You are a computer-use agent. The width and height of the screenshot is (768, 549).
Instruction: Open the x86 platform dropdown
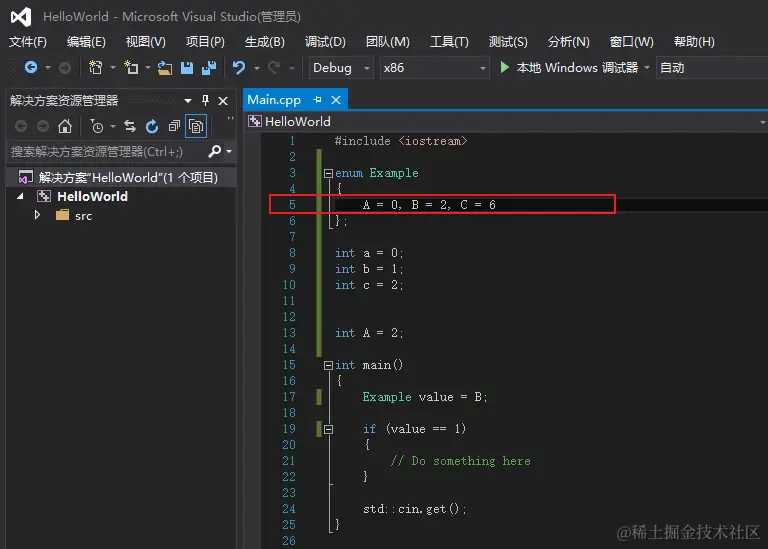coord(482,68)
